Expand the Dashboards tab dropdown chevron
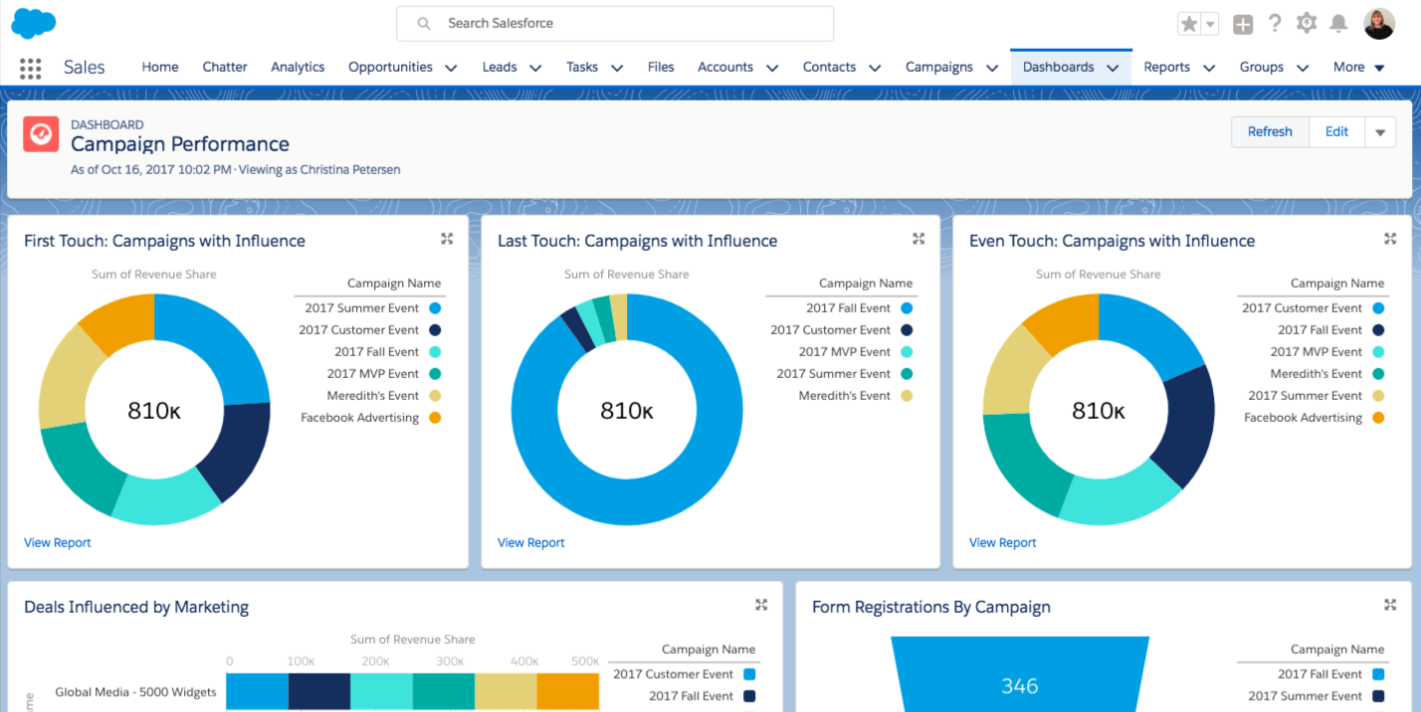Viewport: 1421px width, 712px height. pyautogui.click(x=1113, y=68)
